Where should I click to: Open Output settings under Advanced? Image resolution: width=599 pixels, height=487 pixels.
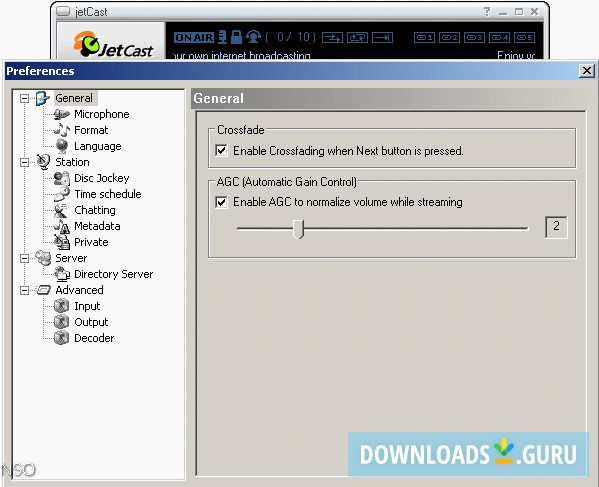click(91, 322)
